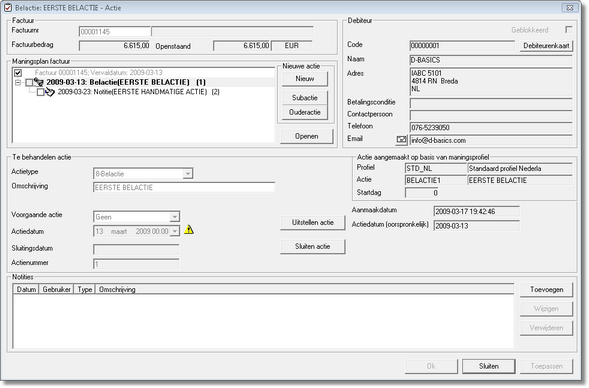Open the Actiedatum date picker dropdown

(175, 231)
